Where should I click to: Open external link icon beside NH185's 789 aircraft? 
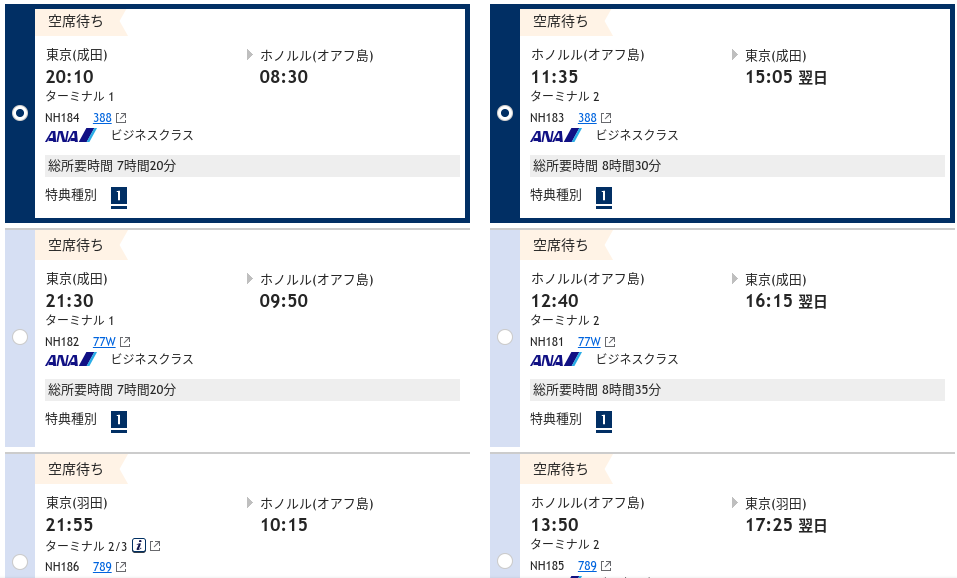(606, 566)
